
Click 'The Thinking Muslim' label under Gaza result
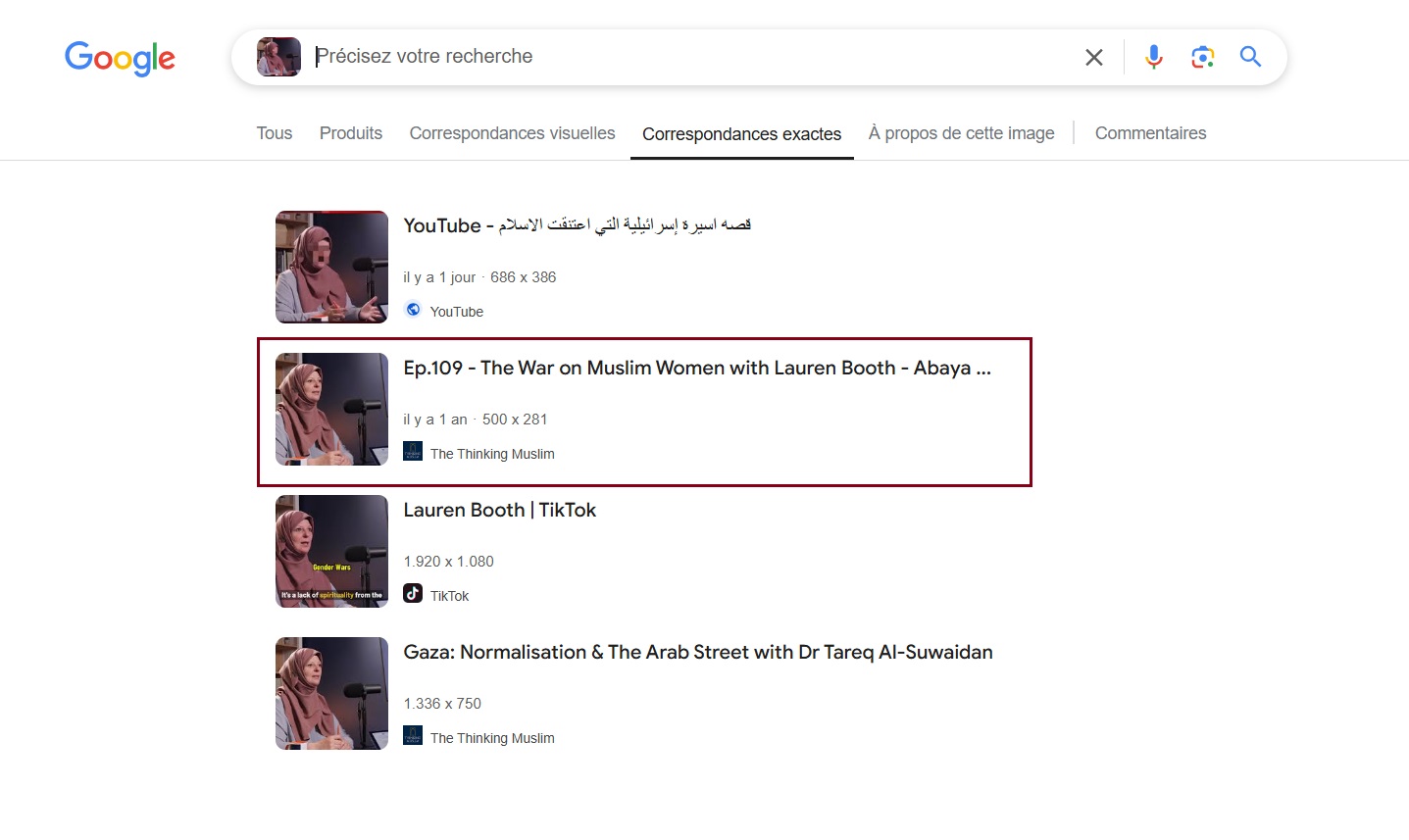pyautogui.click(x=492, y=738)
